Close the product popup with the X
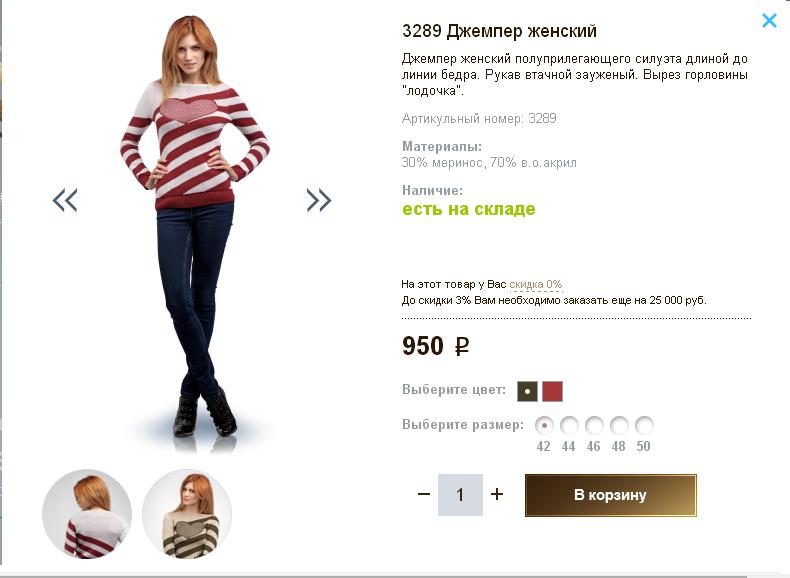The image size is (790, 578). [769, 20]
